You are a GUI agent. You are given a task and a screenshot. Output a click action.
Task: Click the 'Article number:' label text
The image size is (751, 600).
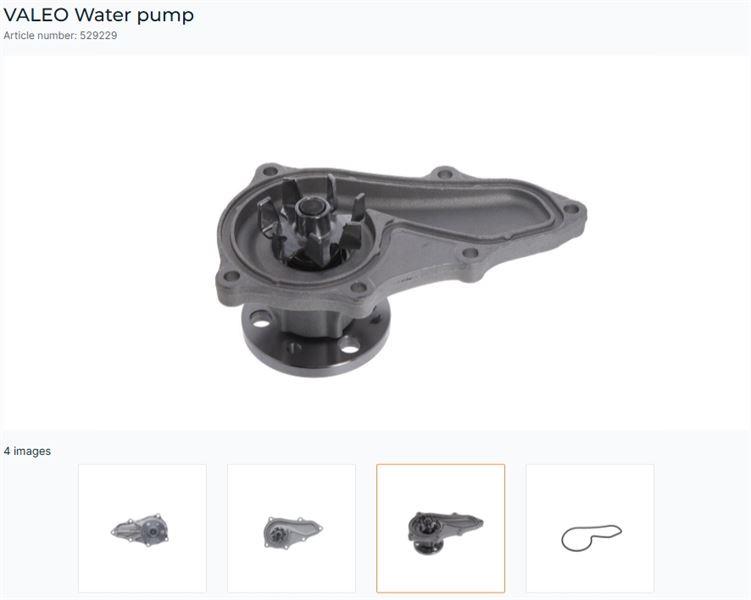coord(40,35)
